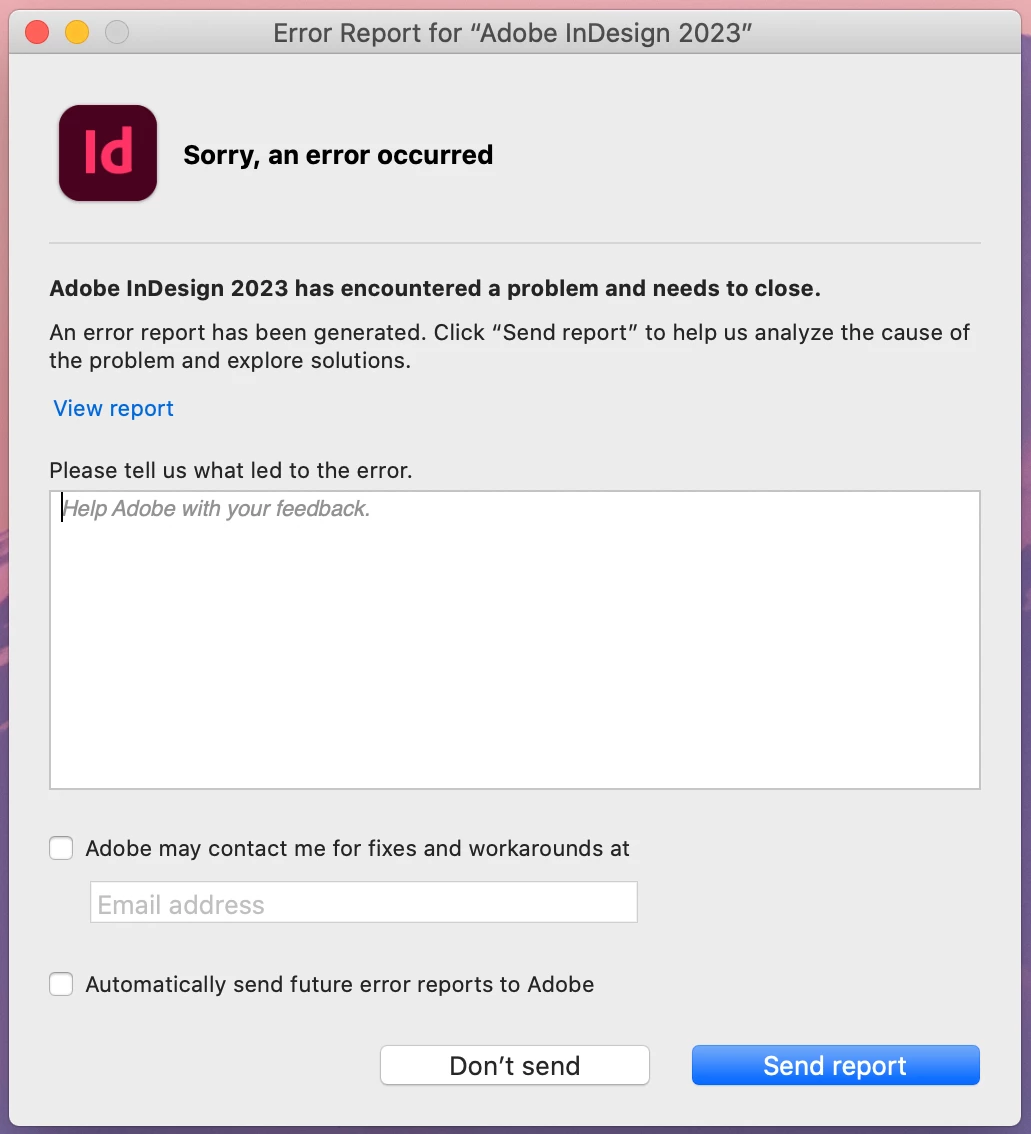Viewport: 1031px width, 1134px height.
Task: Minimize the dialog using the yellow button
Action: pyautogui.click(x=77, y=33)
